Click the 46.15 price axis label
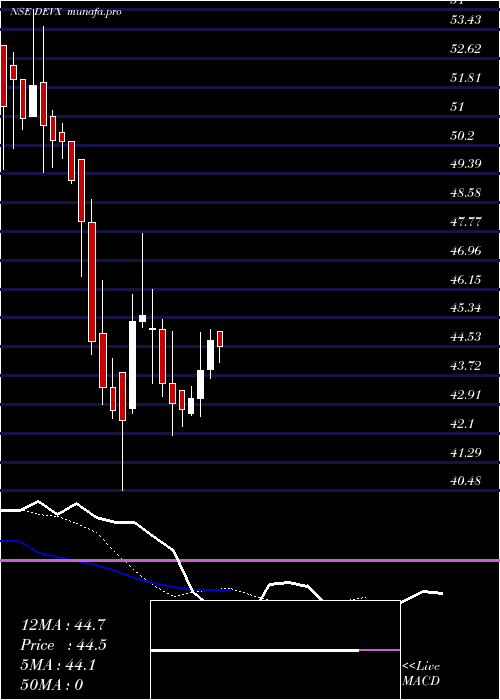 point(466,280)
